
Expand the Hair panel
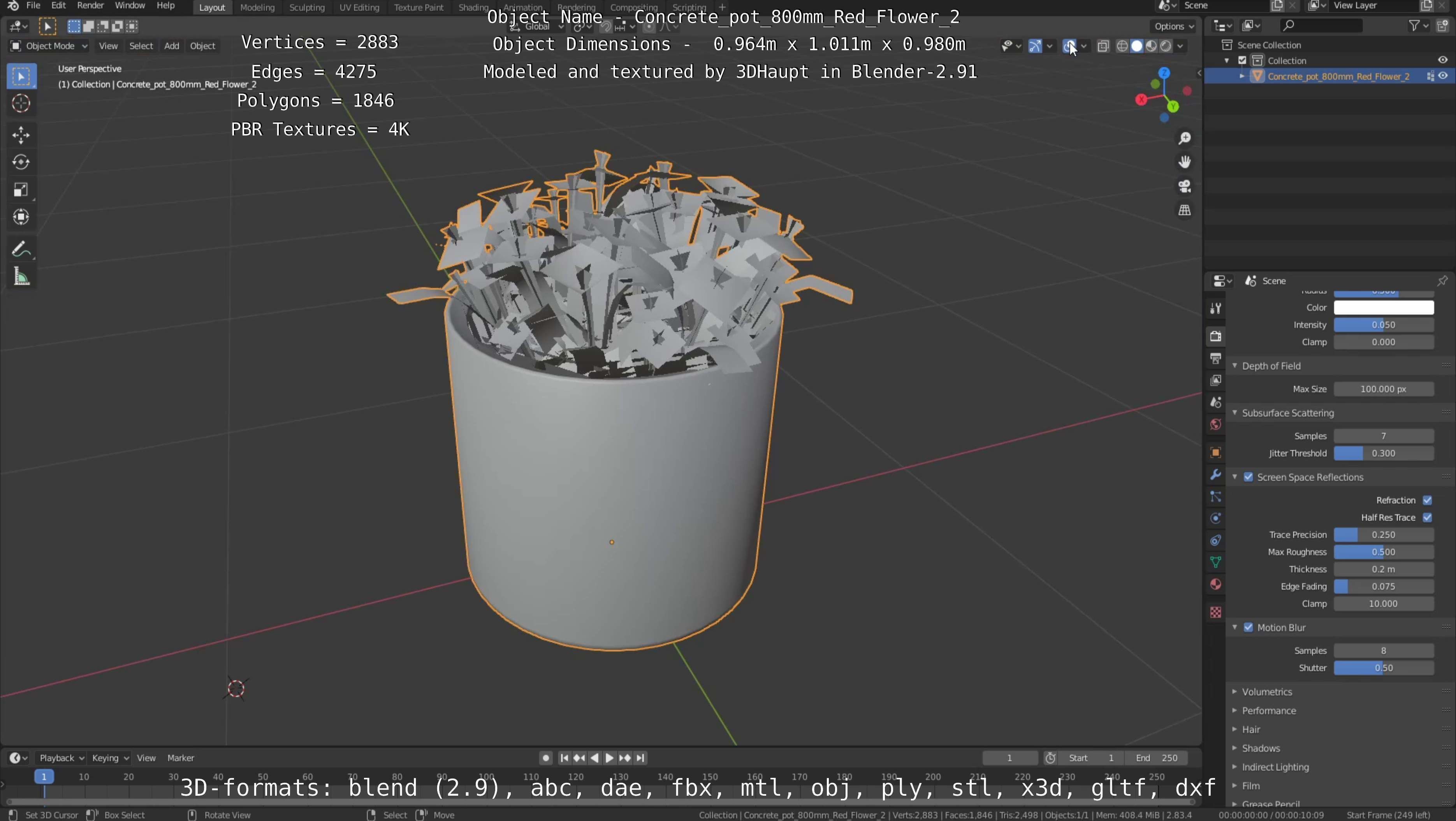coord(1250,730)
